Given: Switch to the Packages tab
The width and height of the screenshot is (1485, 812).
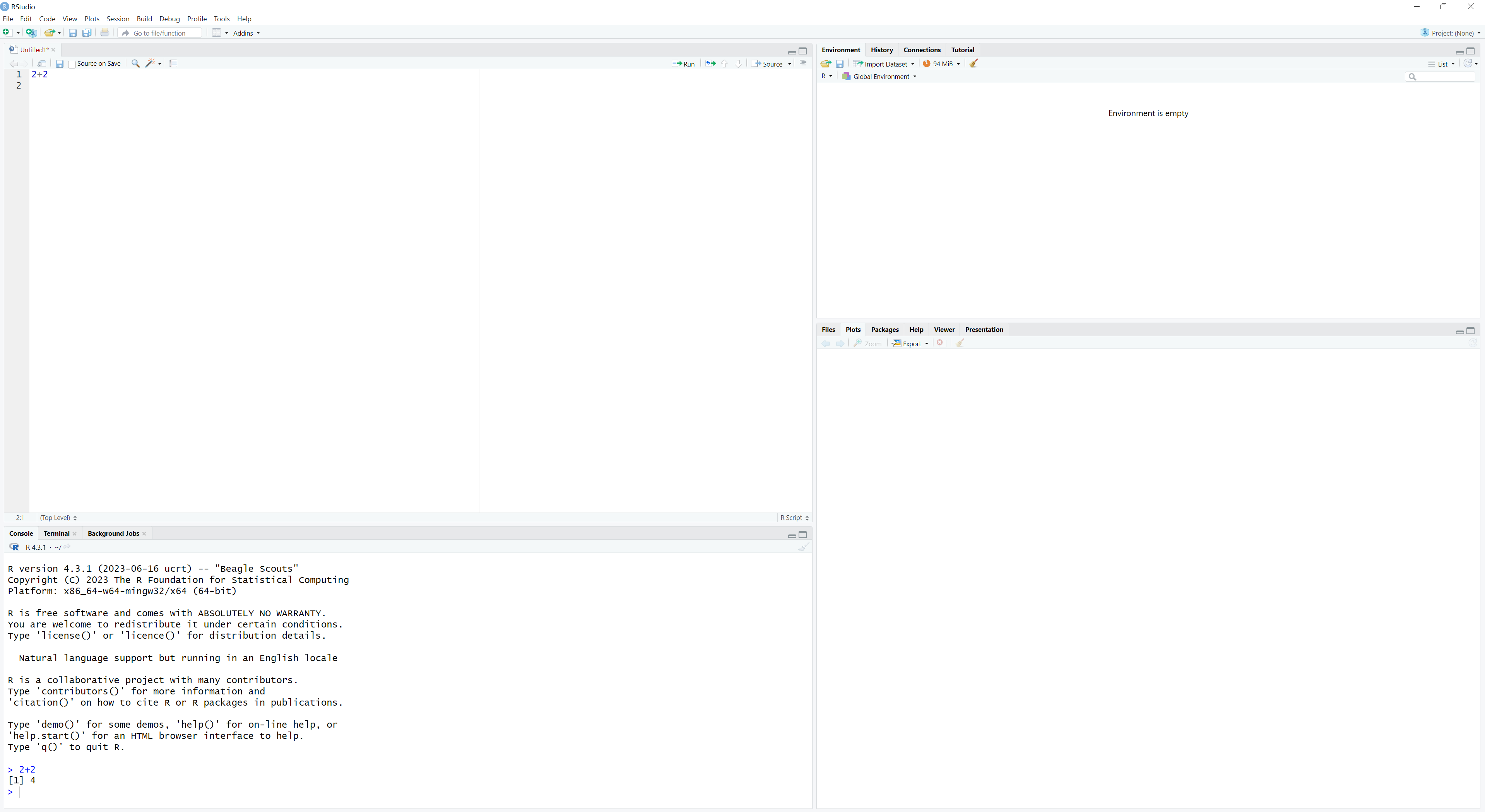Looking at the screenshot, I should pyautogui.click(x=884, y=330).
